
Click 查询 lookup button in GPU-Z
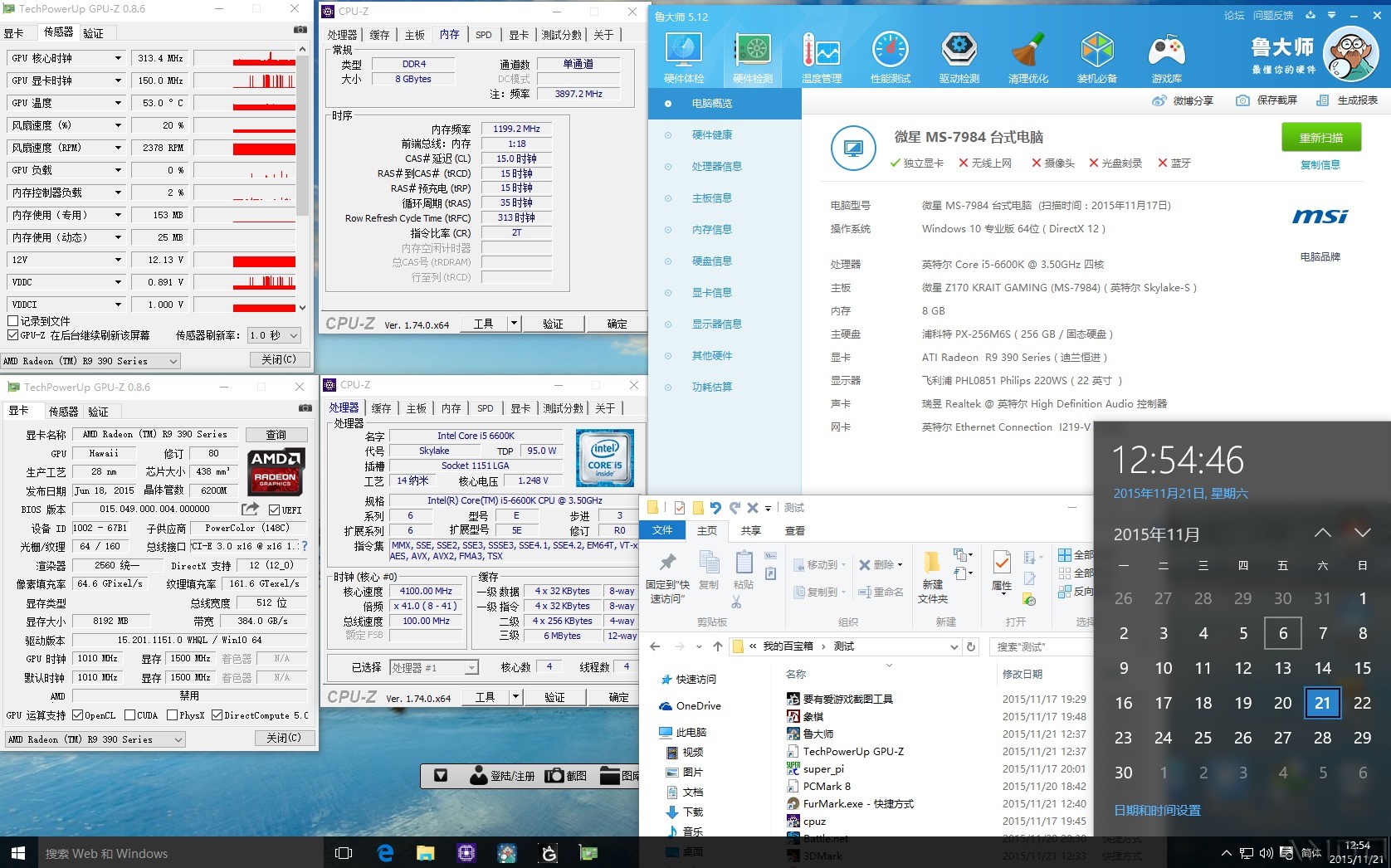tap(276, 435)
